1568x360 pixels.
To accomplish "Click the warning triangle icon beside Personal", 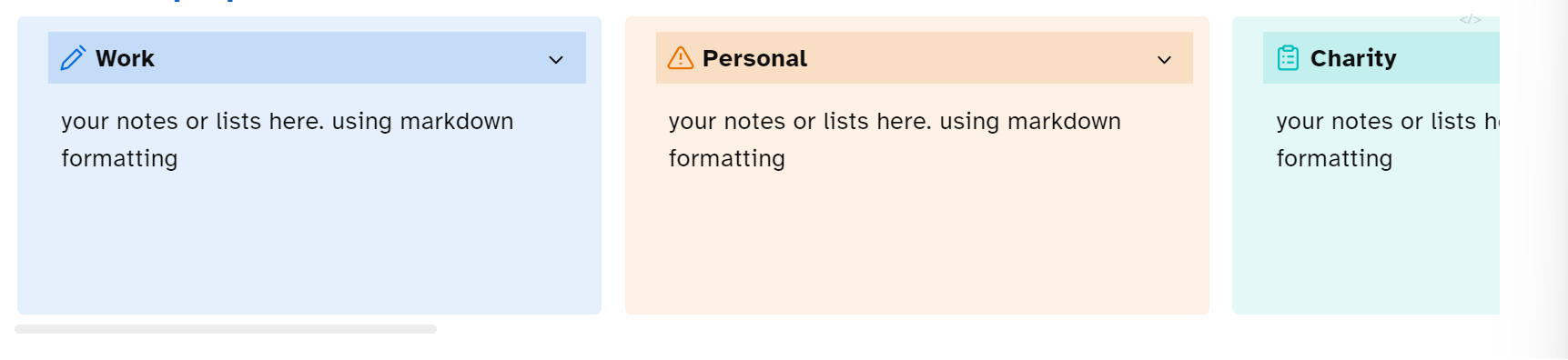I will tap(681, 58).
